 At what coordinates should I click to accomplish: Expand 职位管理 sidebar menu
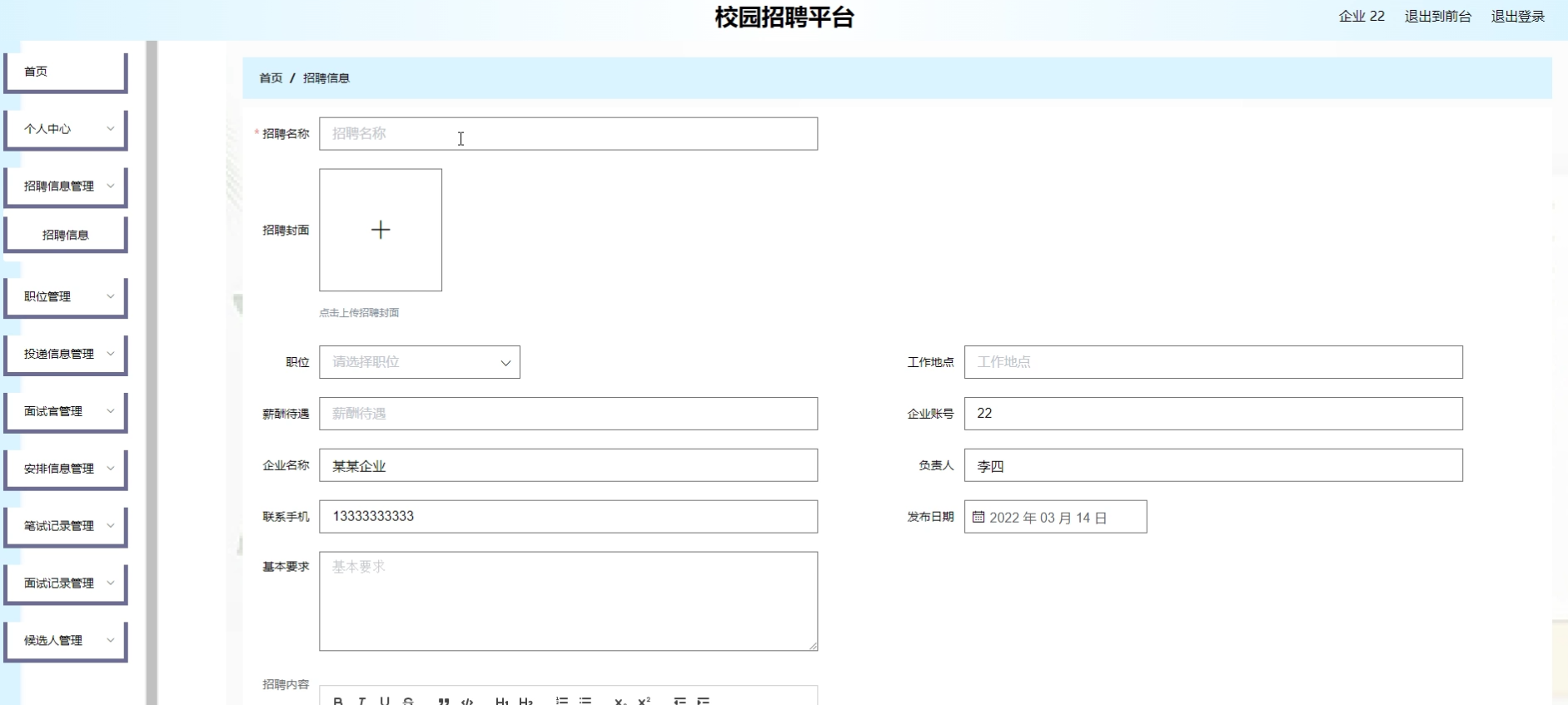(66, 297)
